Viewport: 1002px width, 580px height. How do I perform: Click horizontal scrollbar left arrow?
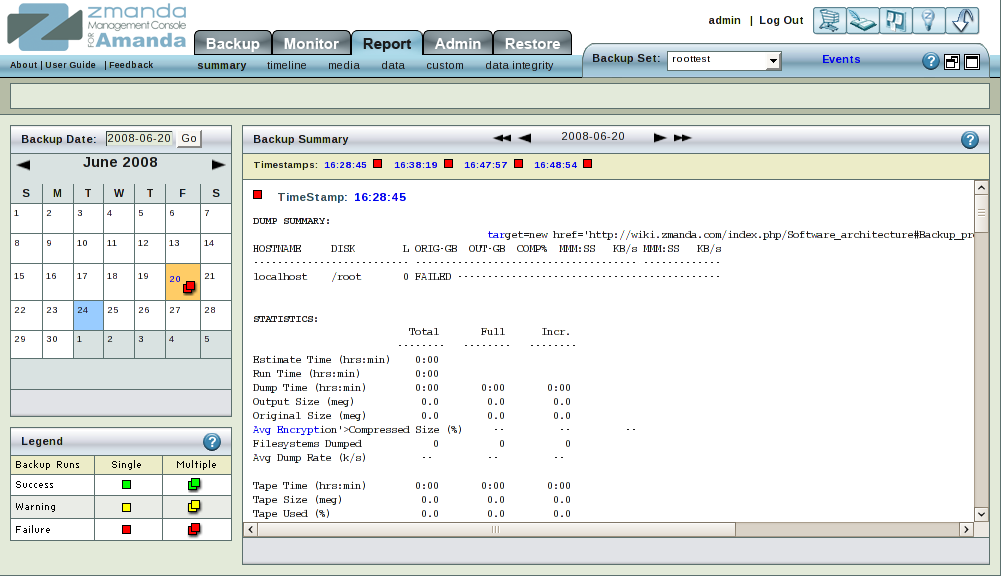[x=250, y=530]
